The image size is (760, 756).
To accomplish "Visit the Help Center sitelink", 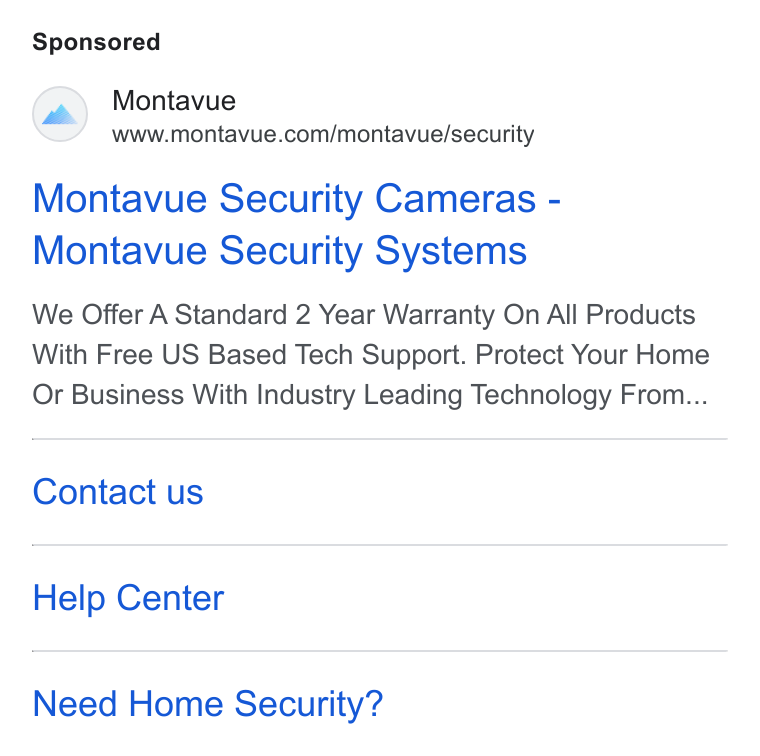I will (x=128, y=598).
